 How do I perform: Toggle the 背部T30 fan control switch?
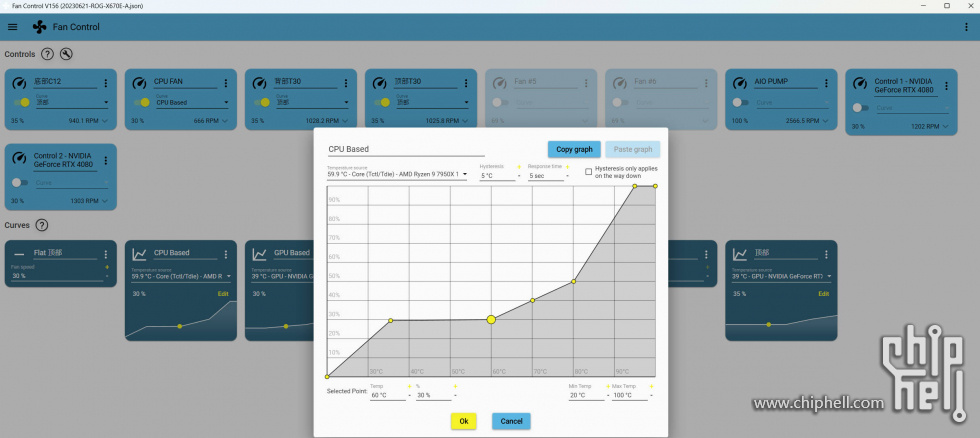pyautogui.click(x=261, y=102)
